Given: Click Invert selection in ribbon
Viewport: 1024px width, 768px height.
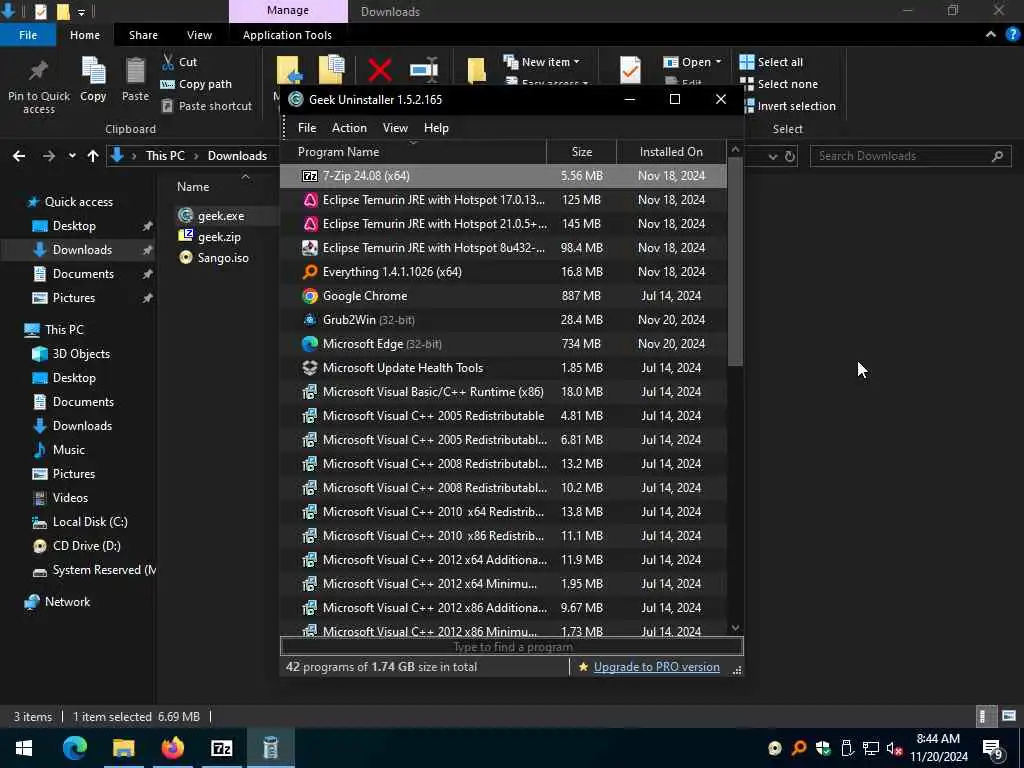Looking at the screenshot, I should tap(788, 106).
